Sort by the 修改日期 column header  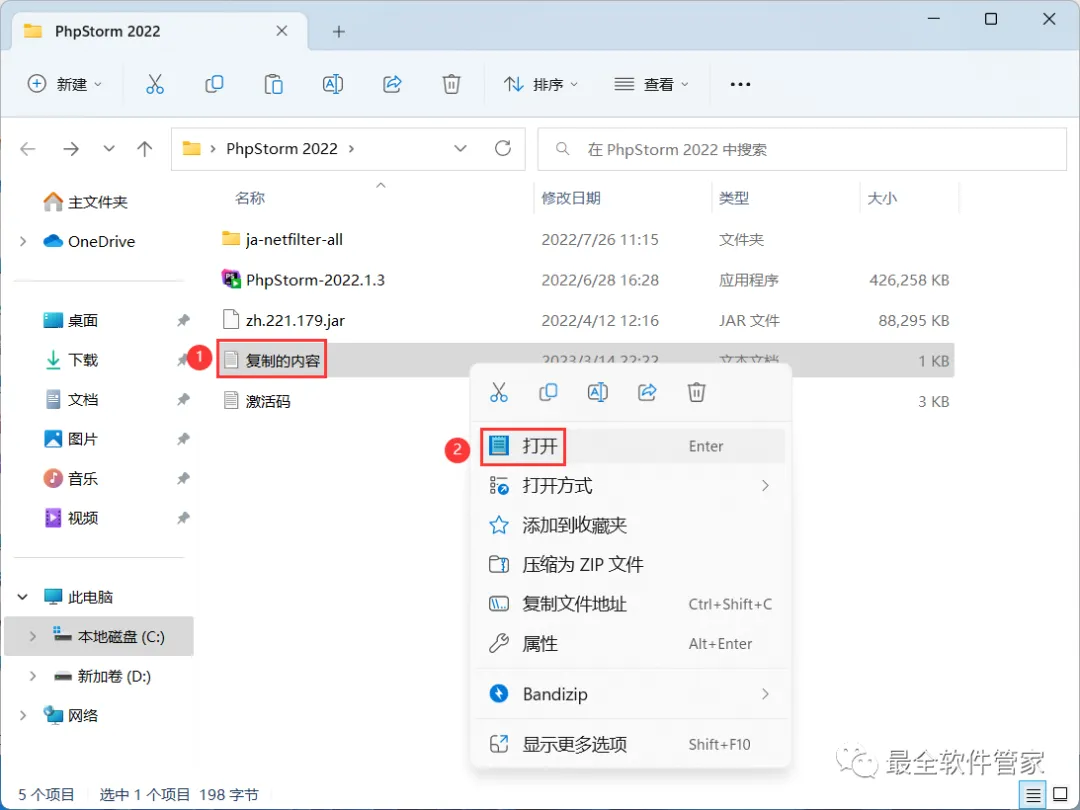[571, 198]
